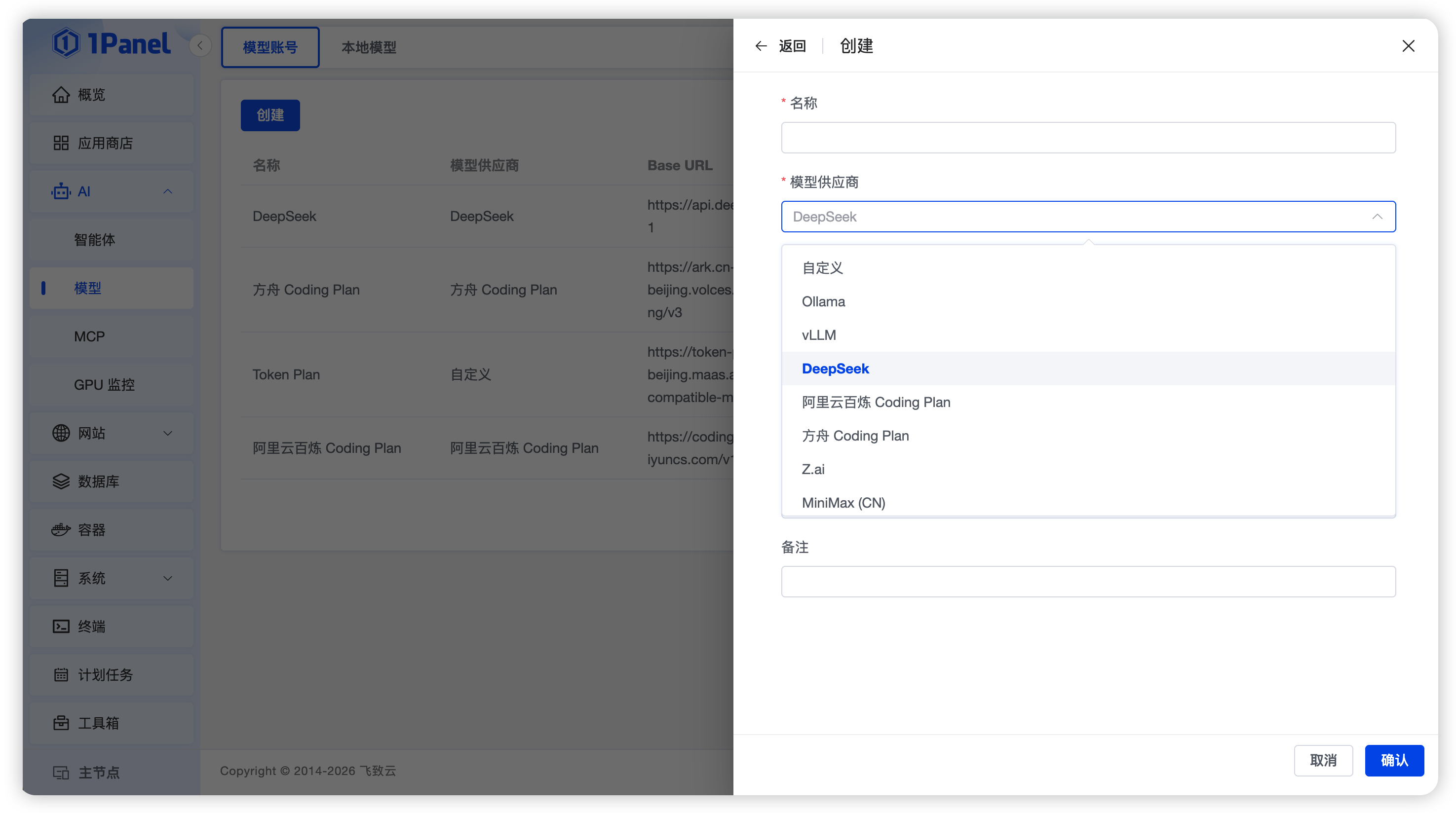This screenshot has height=813, width=1456.
Task: Click the Copyright 飞致云 footer text
Action: click(308, 771)
